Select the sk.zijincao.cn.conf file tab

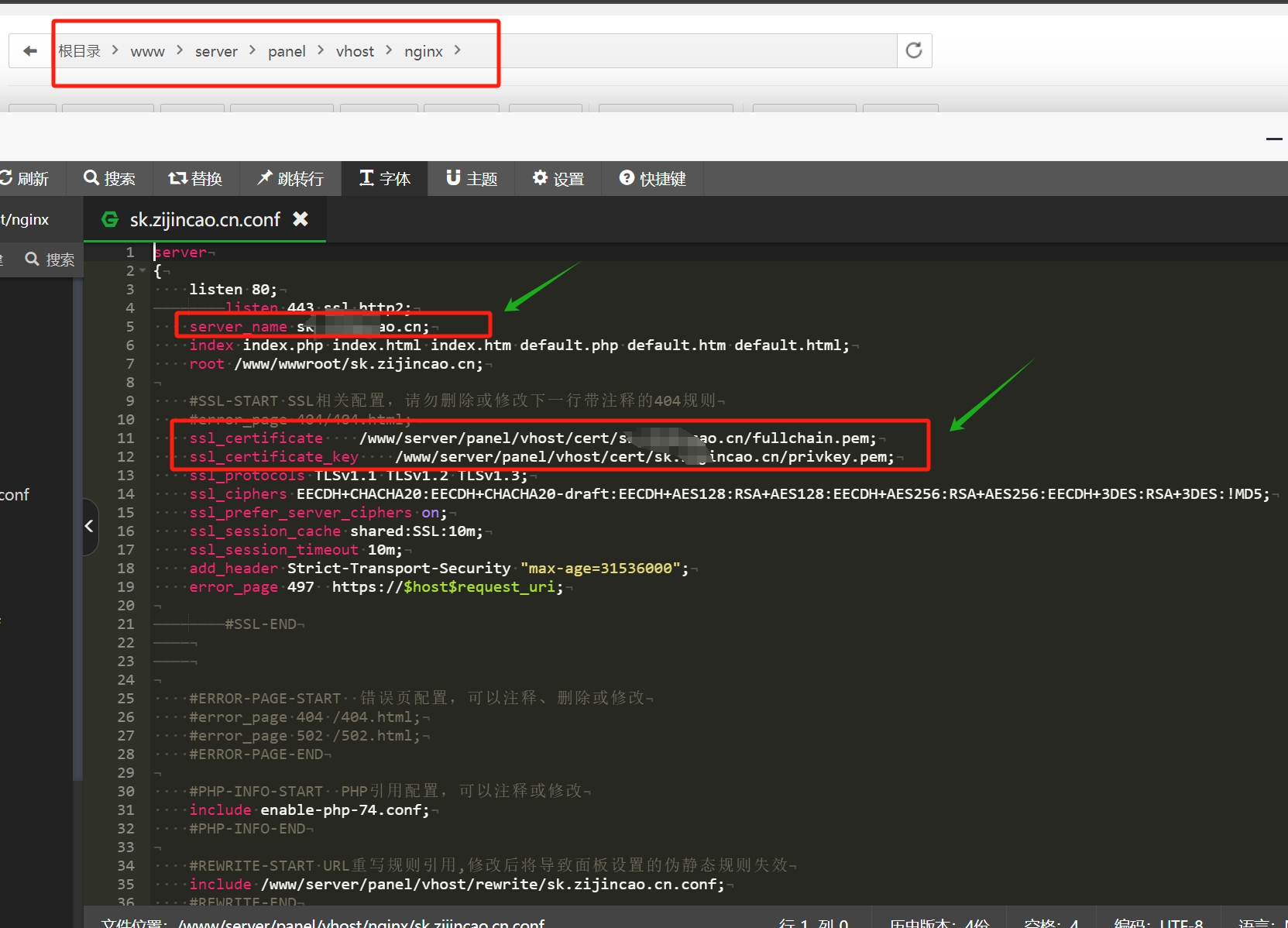(x=204, y=220)
